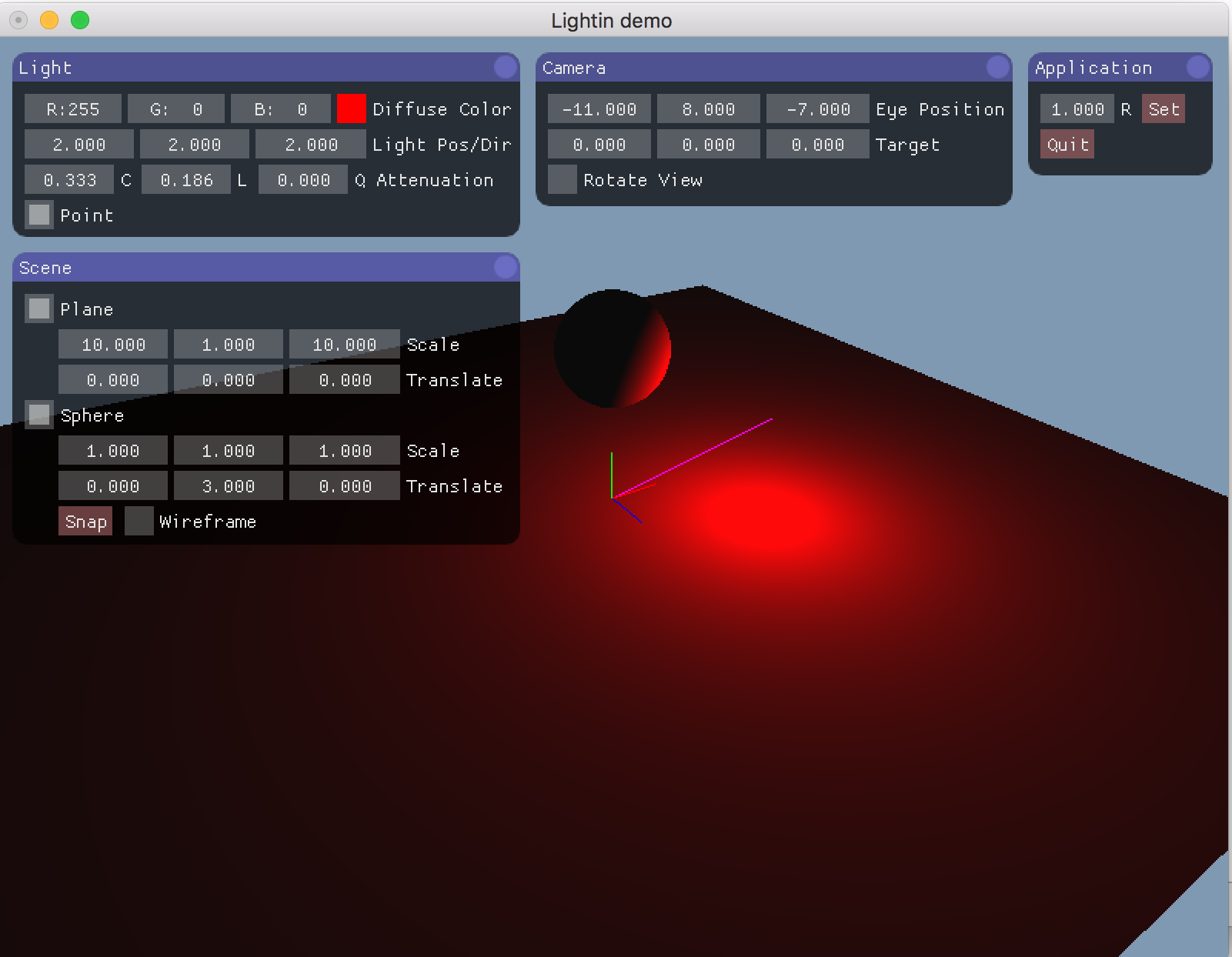
Task: Click the Application R value field showing 1.000
Action: point(1077,109)
